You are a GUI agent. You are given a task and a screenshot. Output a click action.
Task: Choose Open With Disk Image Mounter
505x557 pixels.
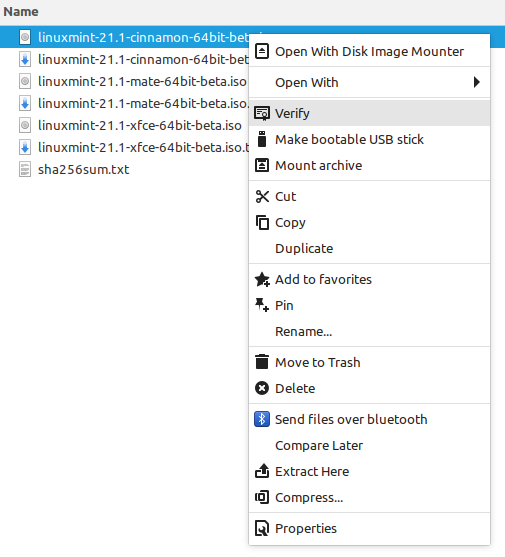pyautogui.click(x=369, y=52)
